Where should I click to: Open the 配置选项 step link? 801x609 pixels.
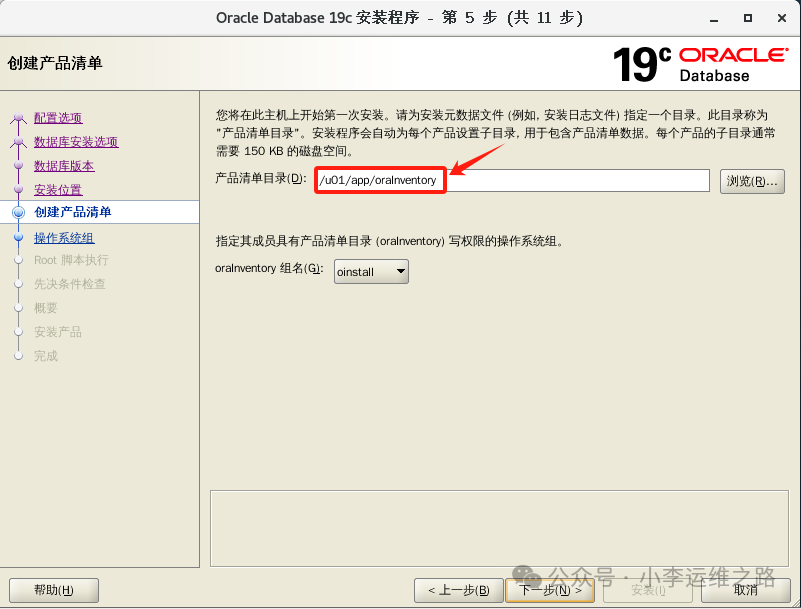pos(58,118)
